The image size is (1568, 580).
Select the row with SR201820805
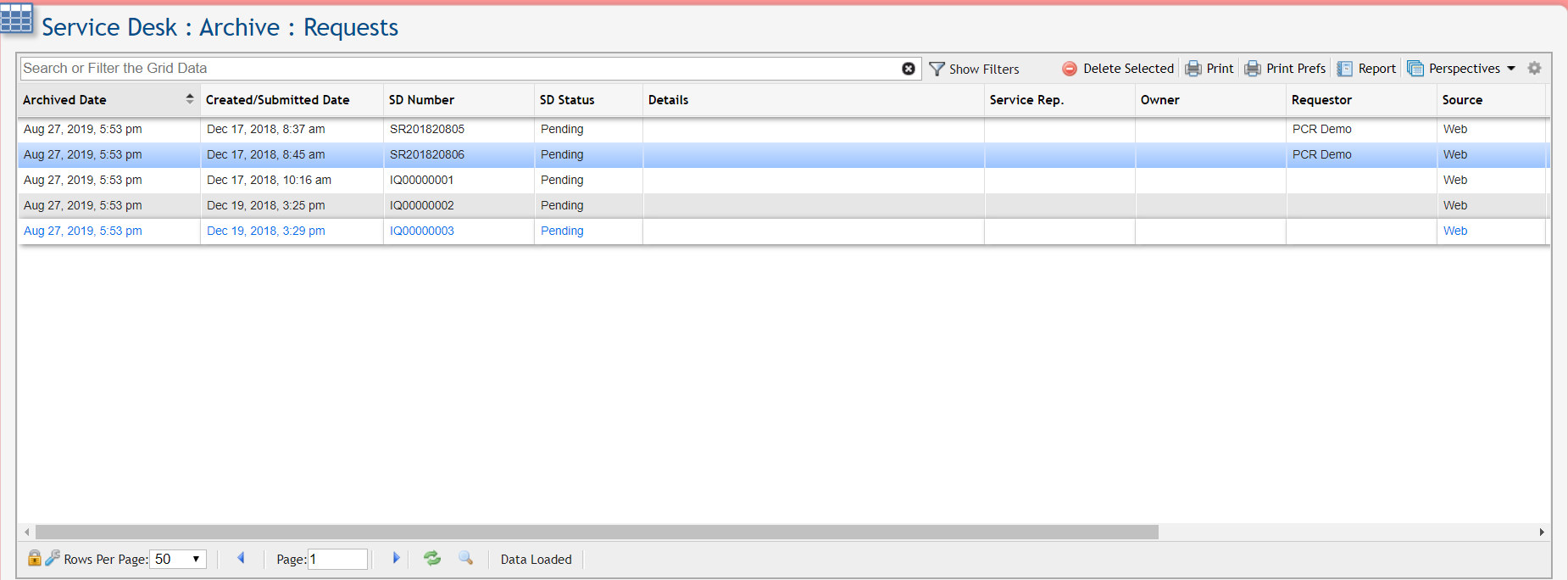point(783,129)
